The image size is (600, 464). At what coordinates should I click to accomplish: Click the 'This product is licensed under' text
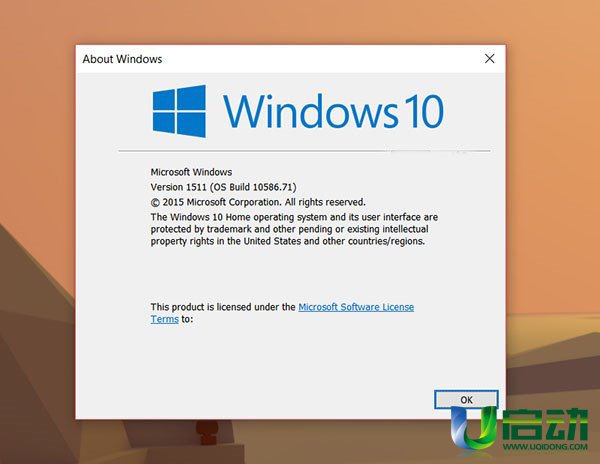tap(223, 307)
